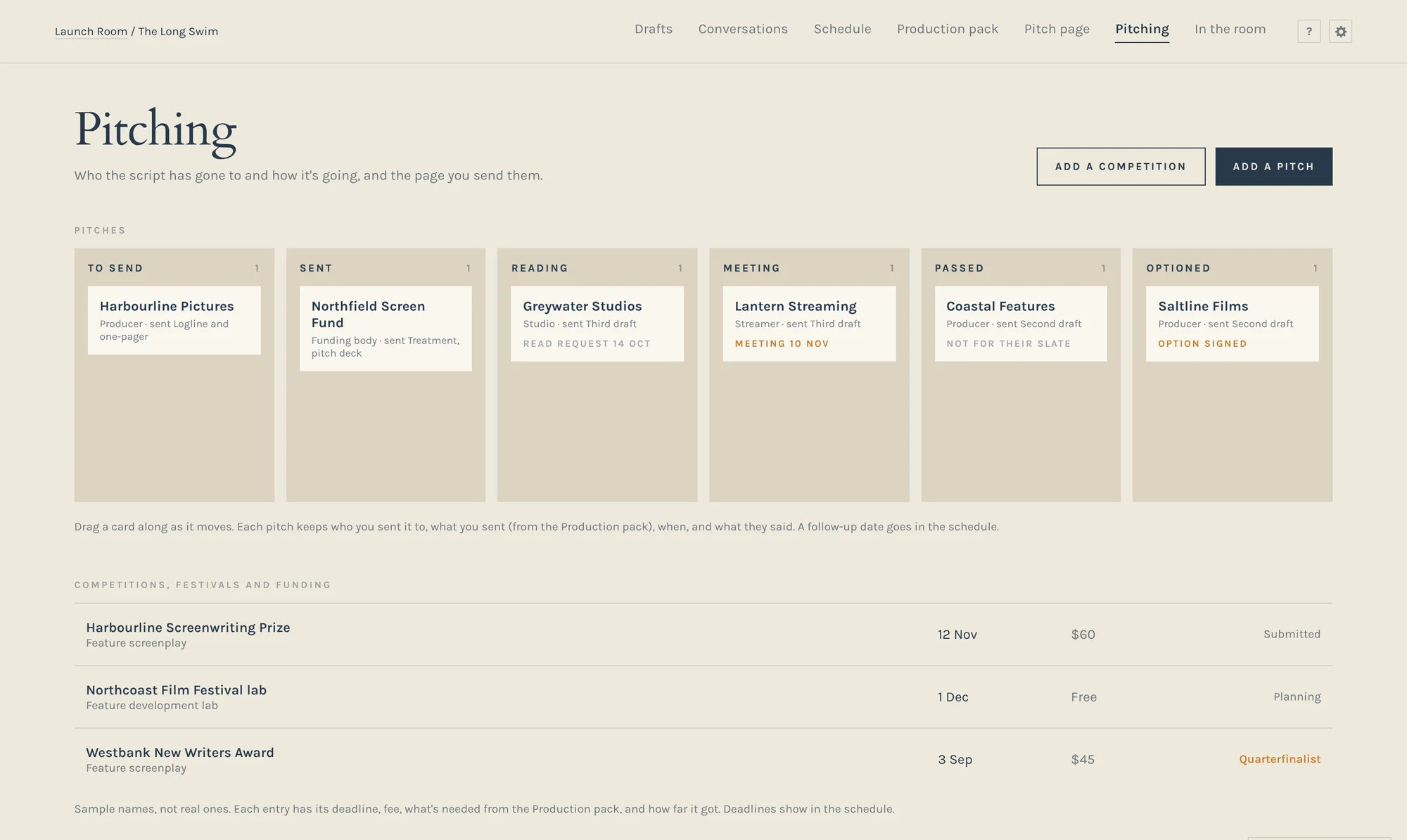This screenshot has width=1407, height=840.
Task: Open the help question mark icon
Action: pyautogui.click(x=1309, y=31)
